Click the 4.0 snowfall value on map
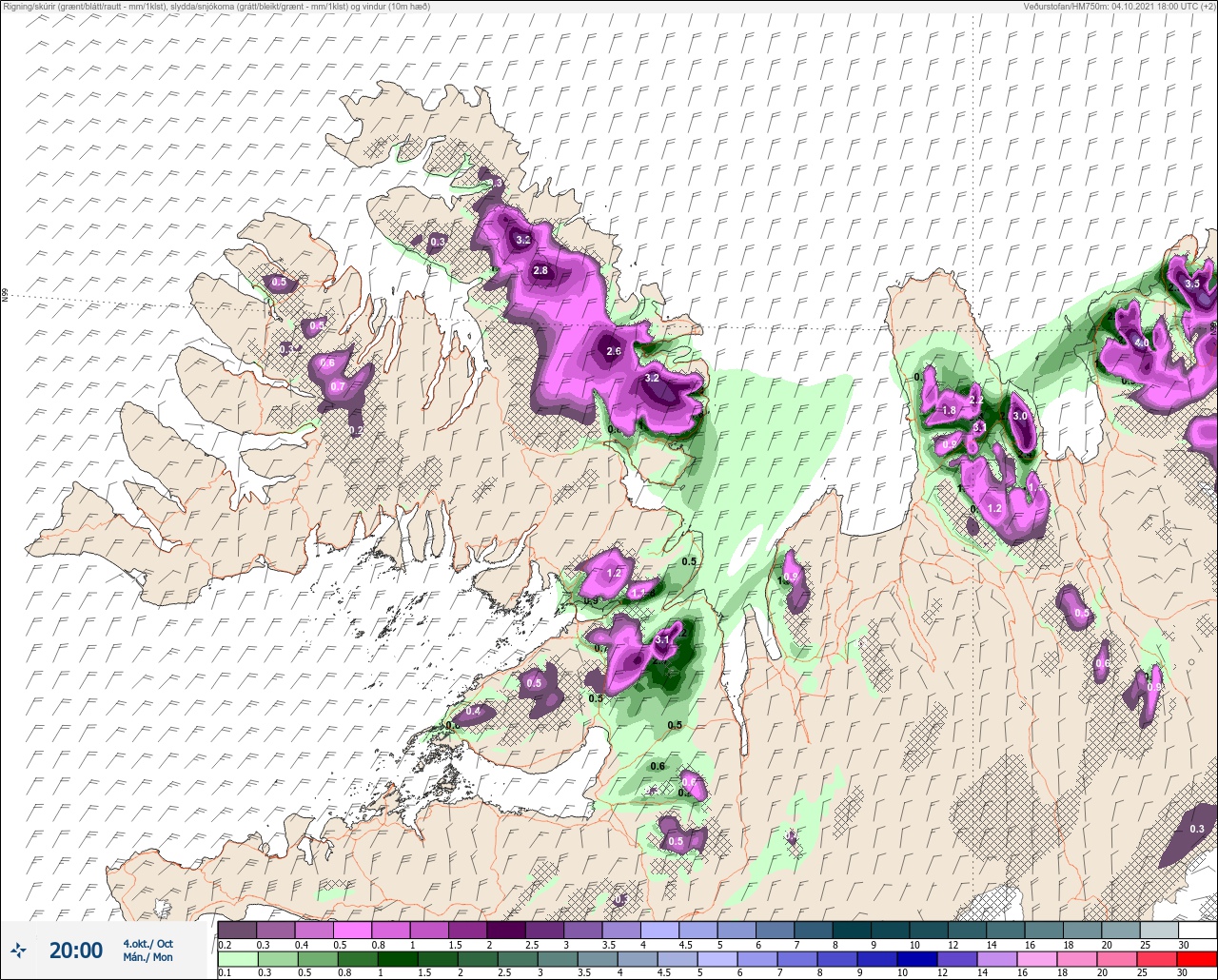 pyautogui.click(x=1143, y=343)
